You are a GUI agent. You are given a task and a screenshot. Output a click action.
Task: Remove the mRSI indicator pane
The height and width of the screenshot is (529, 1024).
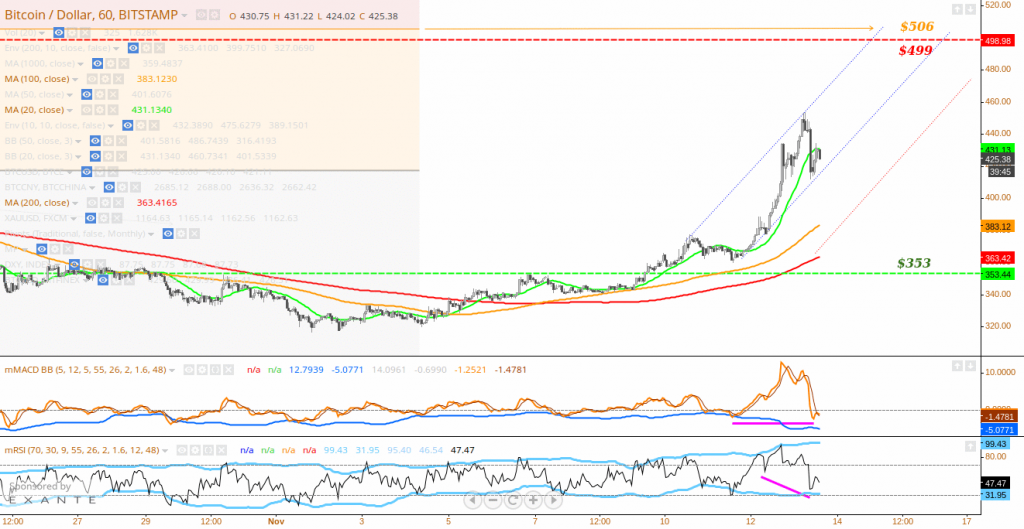coord(221,450)
